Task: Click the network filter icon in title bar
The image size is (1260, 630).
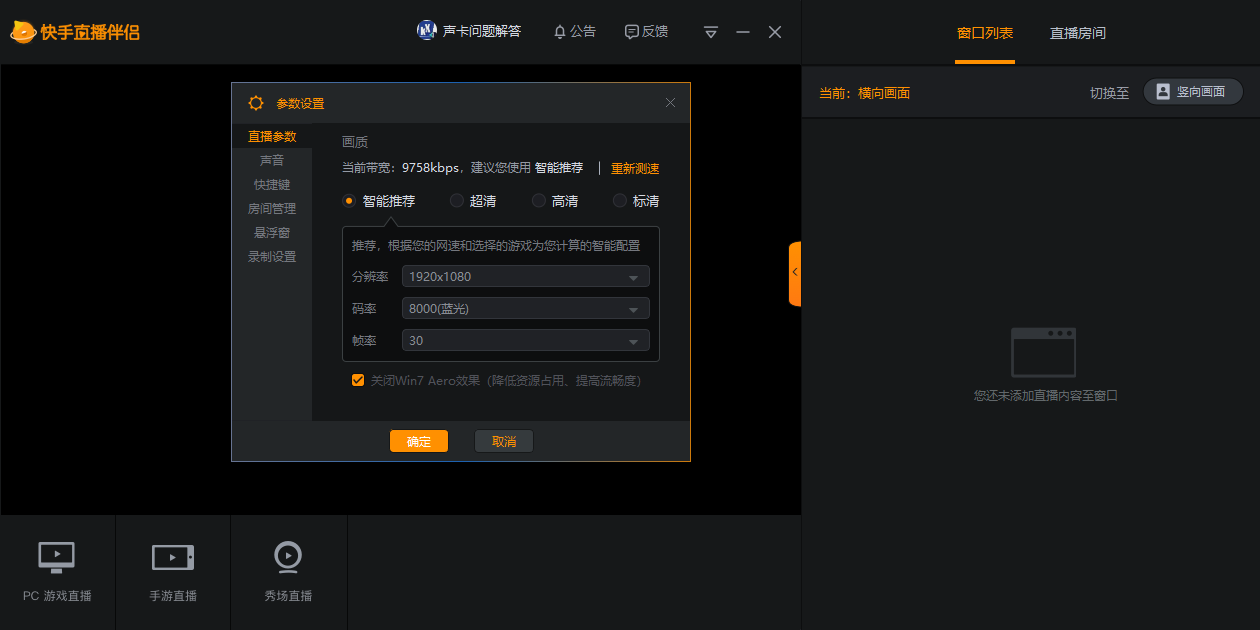Action: (710, 31)
